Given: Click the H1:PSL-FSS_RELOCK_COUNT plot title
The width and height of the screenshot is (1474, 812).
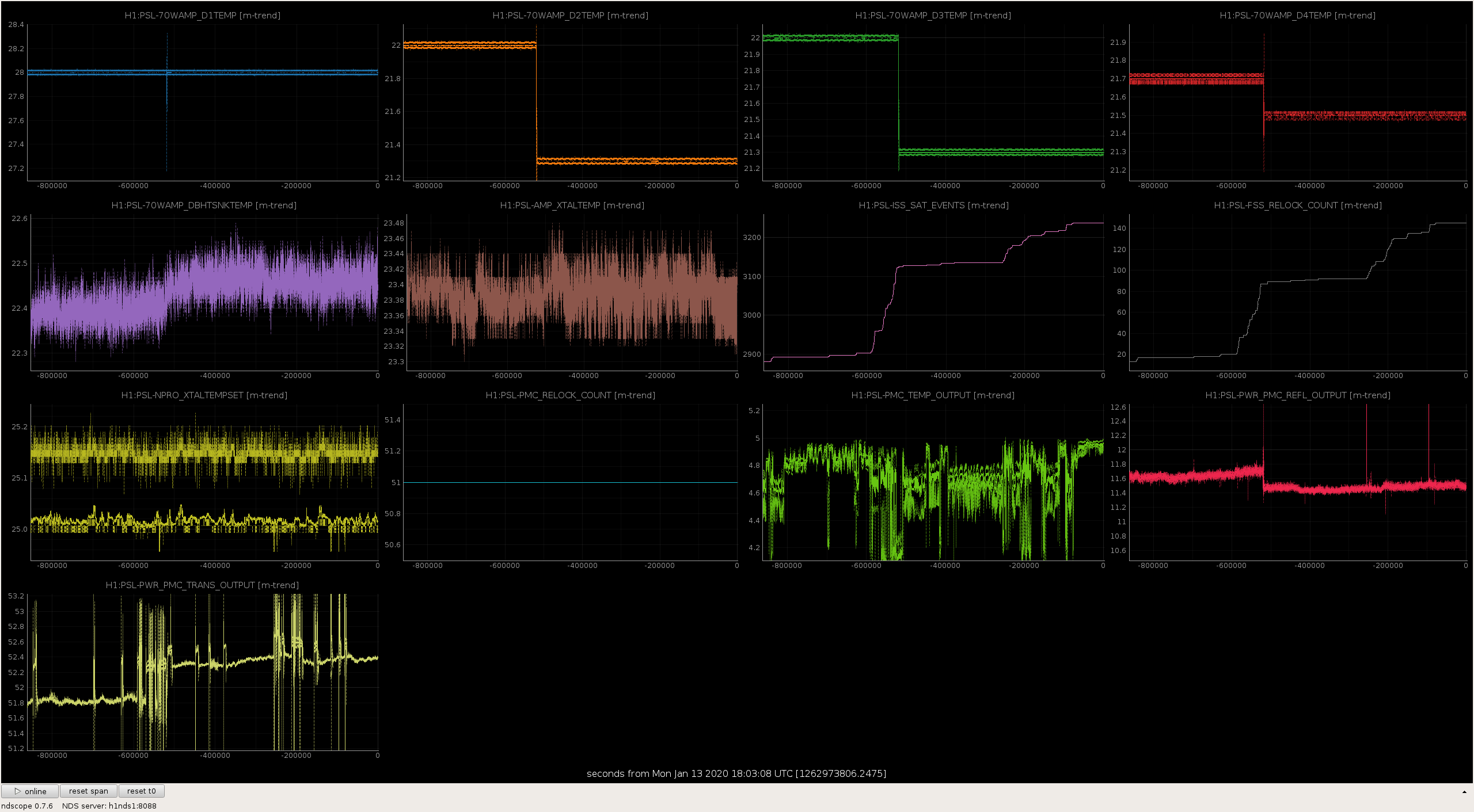Looking at the screenshot, I should (x=1297, y=205).
